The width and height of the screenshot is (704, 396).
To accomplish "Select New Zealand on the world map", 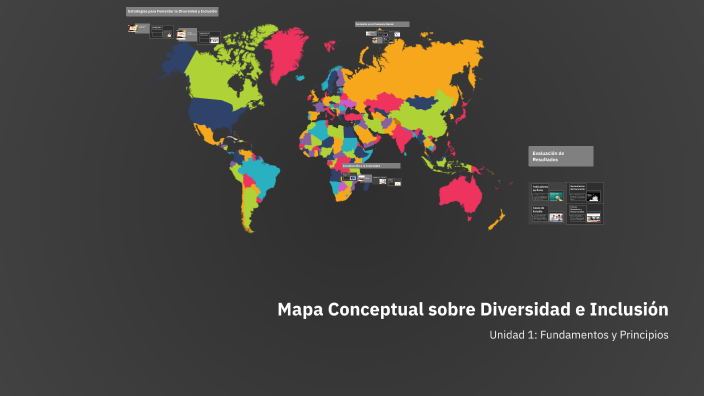I will pos(497,220).
